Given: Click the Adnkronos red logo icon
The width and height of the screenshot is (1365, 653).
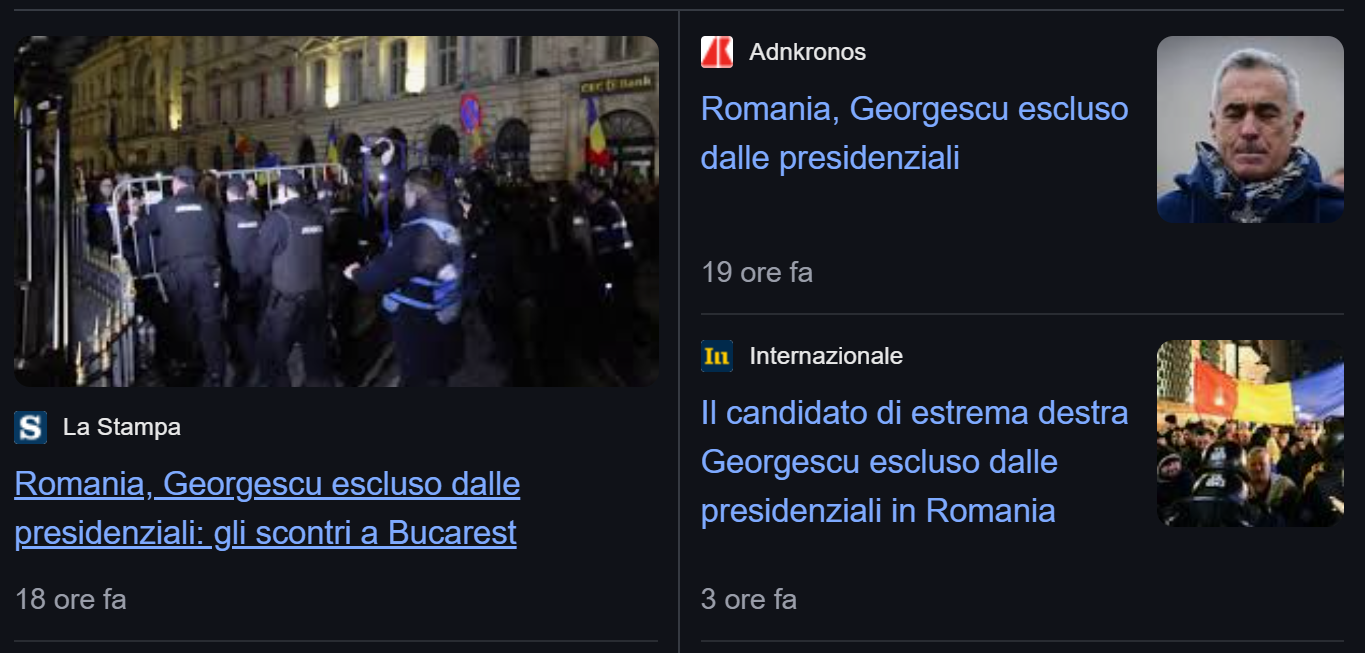Looking at the screenshot, I should pos(716,52).
